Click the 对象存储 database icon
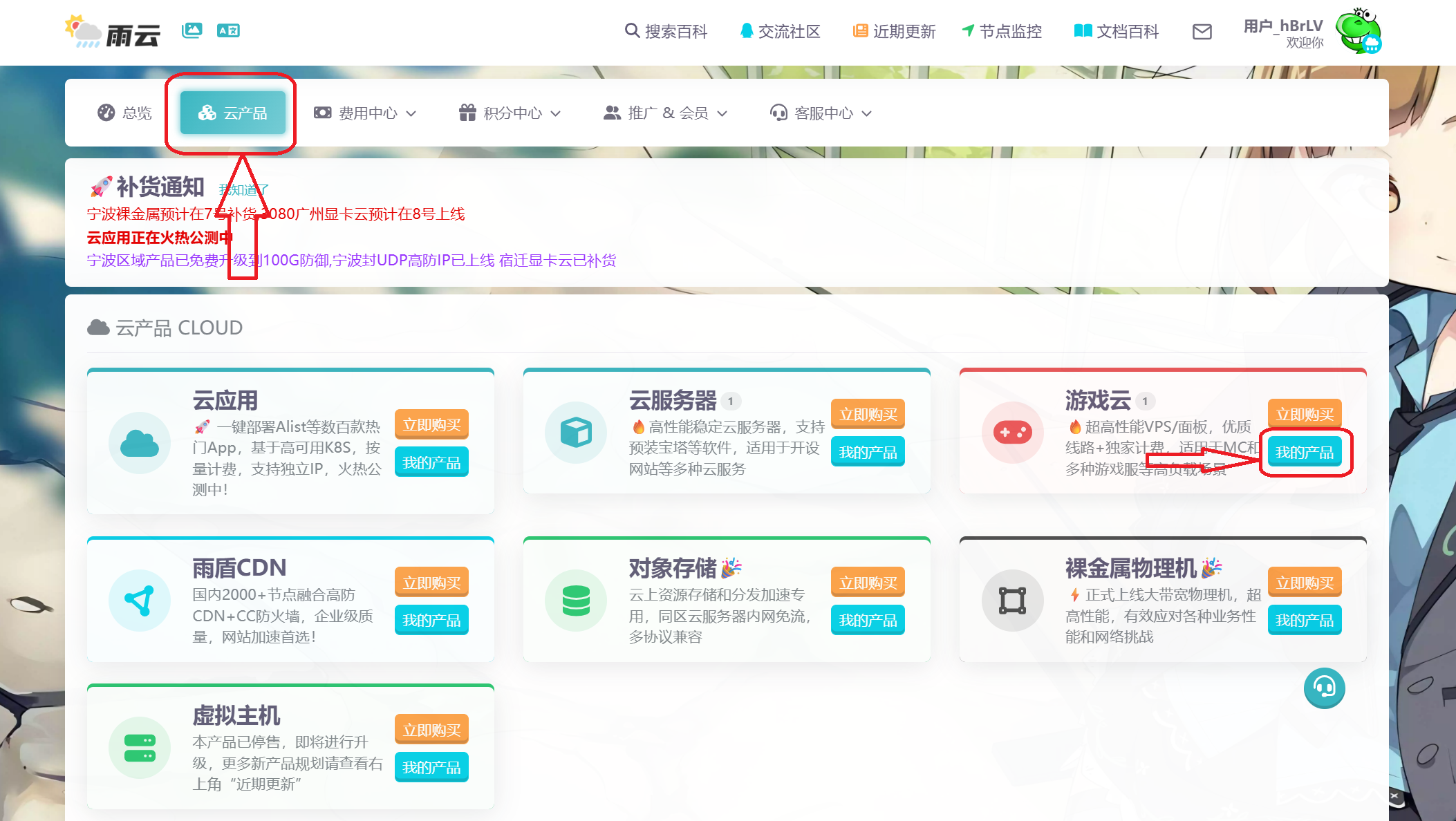1456x821 pixels. (575, 600)
